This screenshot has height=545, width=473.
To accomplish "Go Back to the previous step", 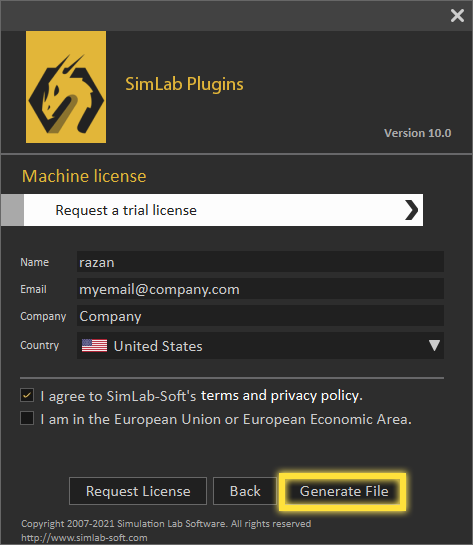I will 245,491.
